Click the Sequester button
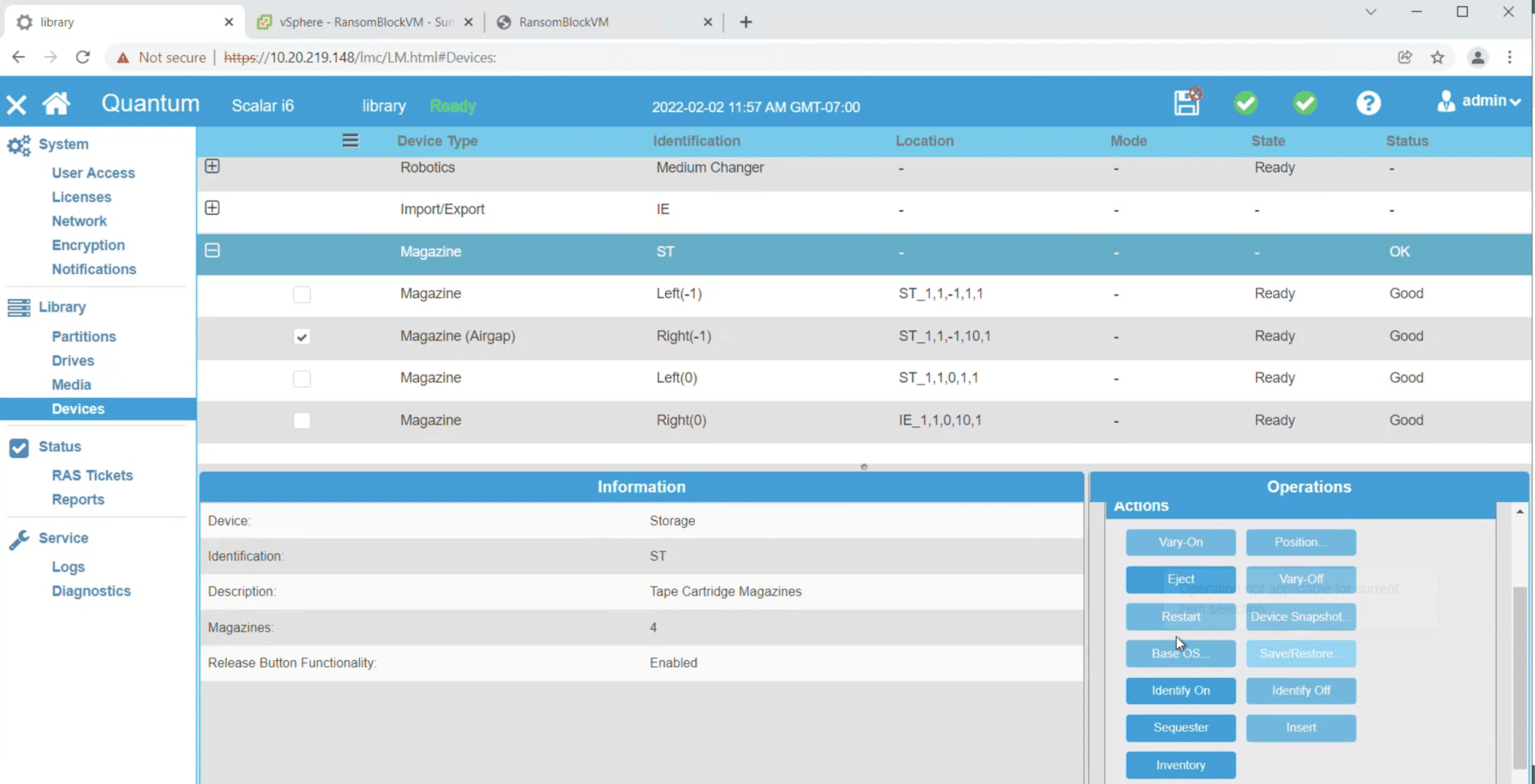This screenshot has width=1535, height=784. tap(1180, 727)
